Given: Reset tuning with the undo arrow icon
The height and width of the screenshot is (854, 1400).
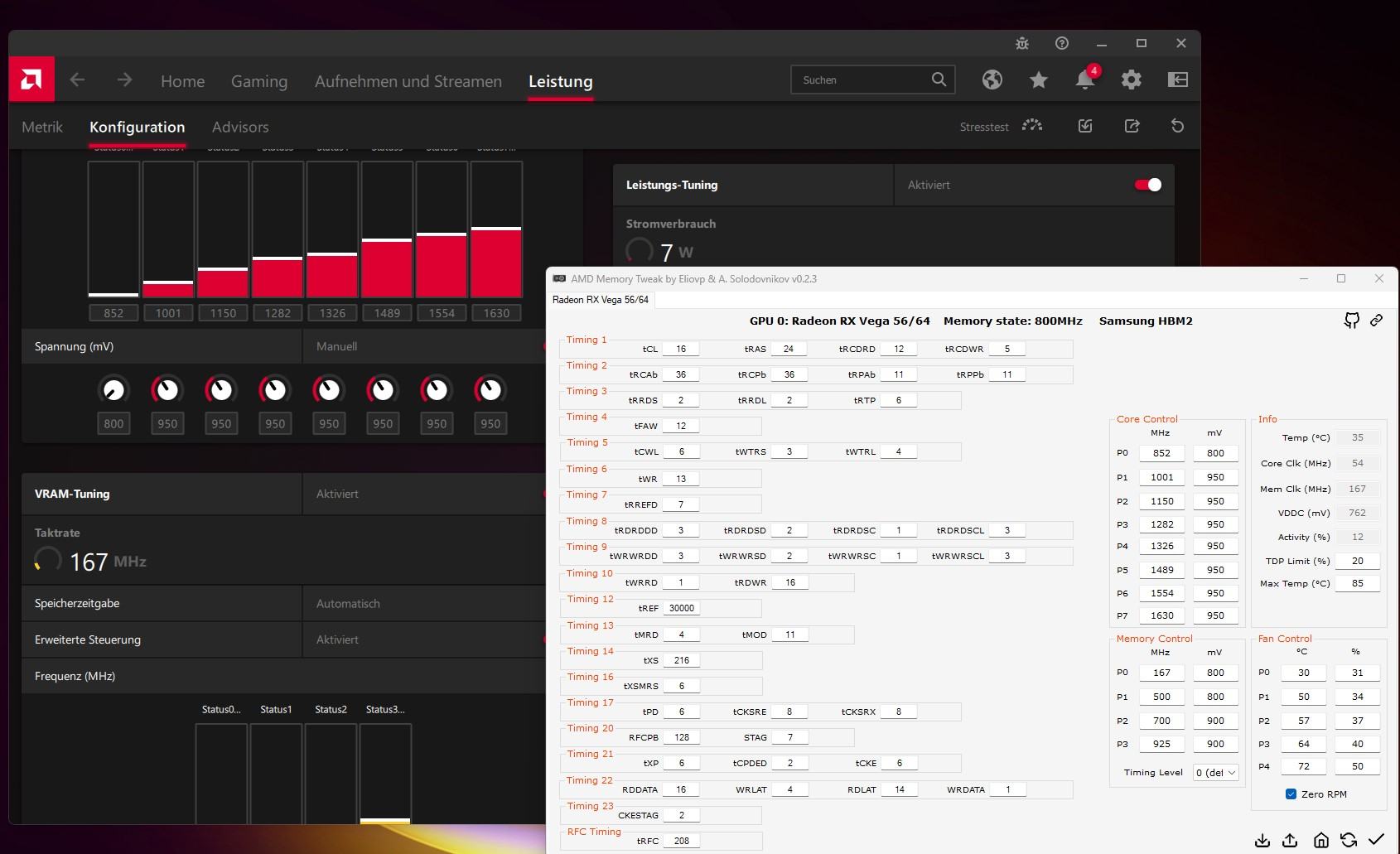Looking at the screenshot, I should pyautogui.click(x=1177, y=126).
